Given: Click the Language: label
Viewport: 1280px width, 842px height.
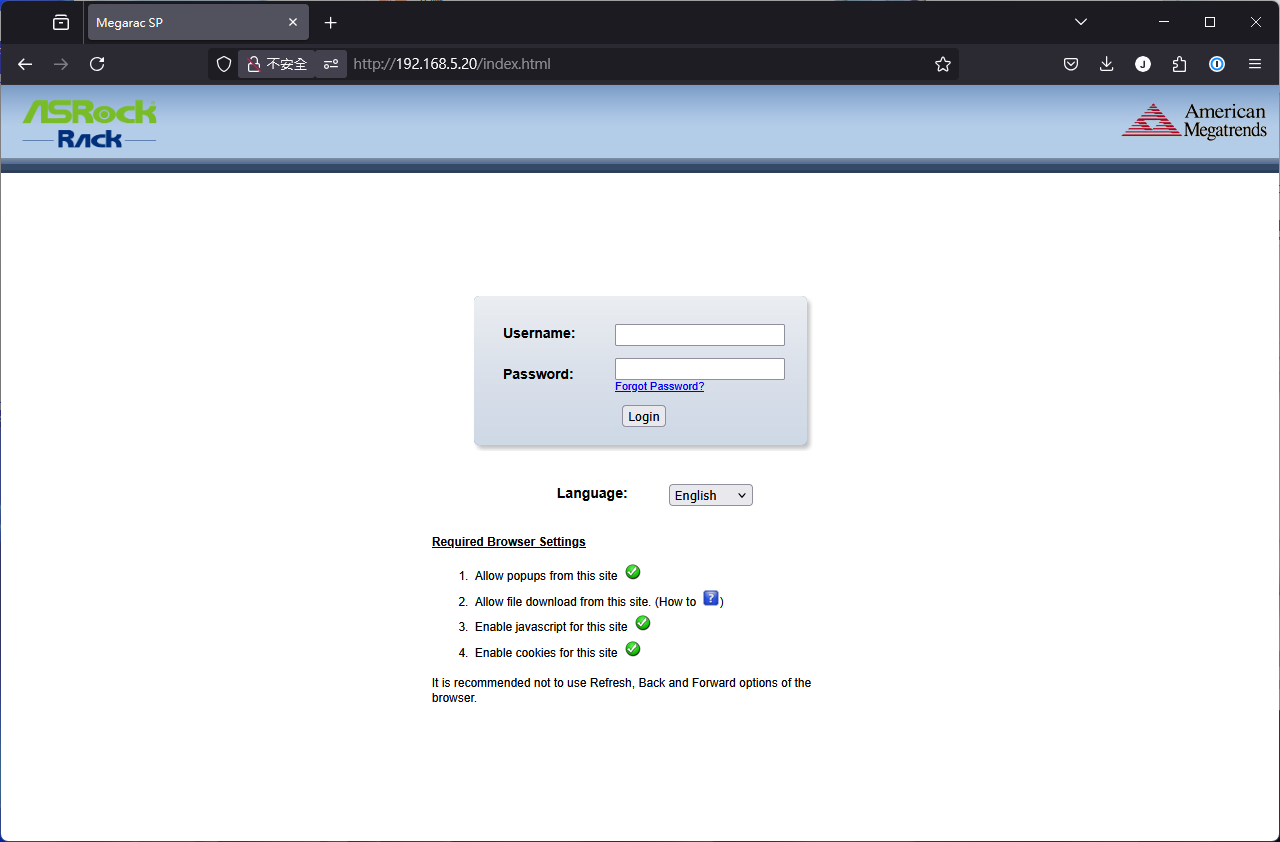Looking at the screenshot, I should pyautogui.click(x=592, y=493).
